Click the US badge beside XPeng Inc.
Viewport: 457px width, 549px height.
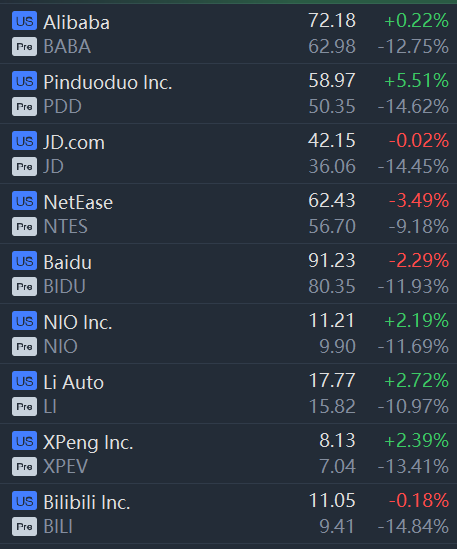[x=25, y=441]
